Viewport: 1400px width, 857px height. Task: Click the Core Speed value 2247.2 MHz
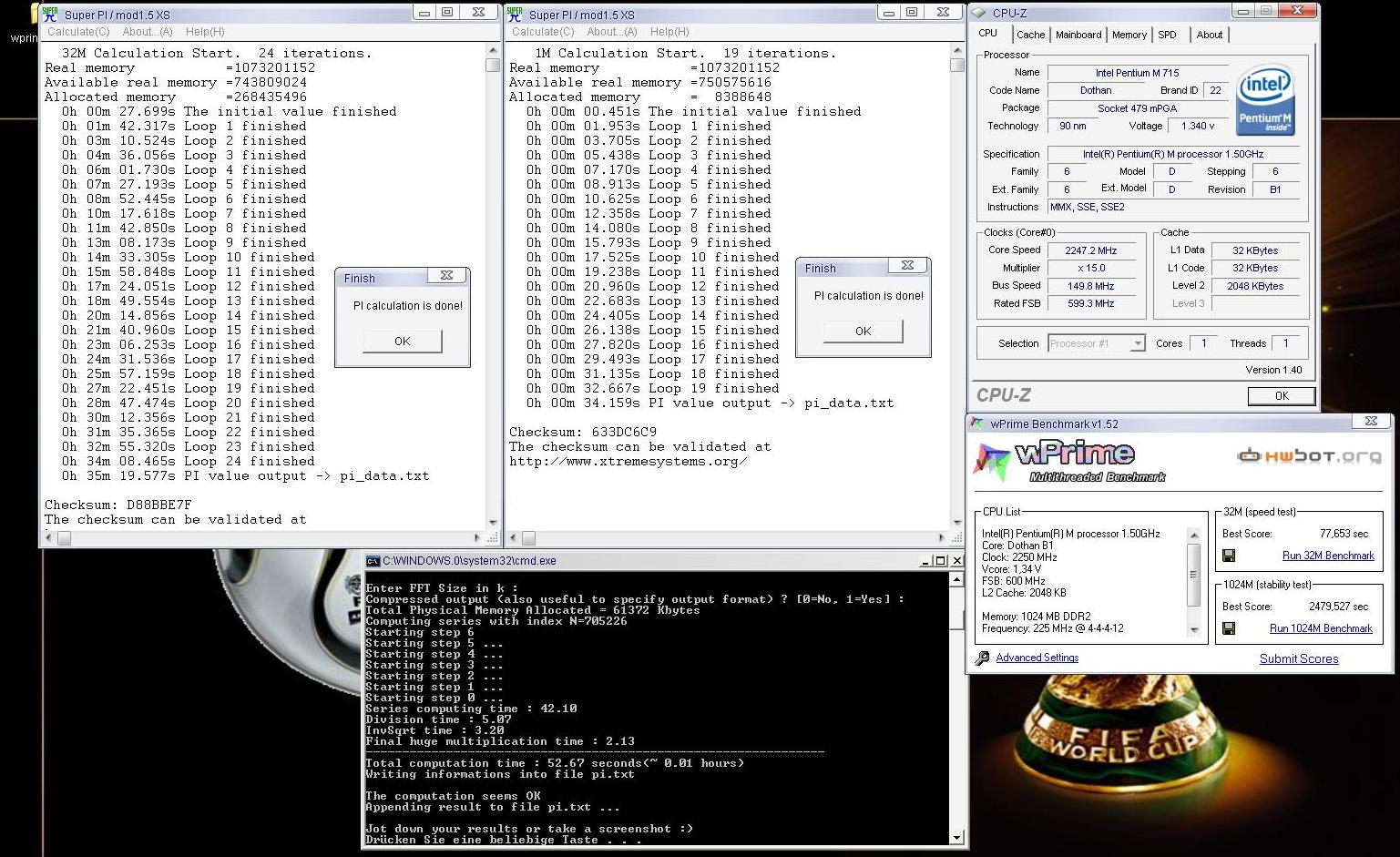click(1090, 250)
